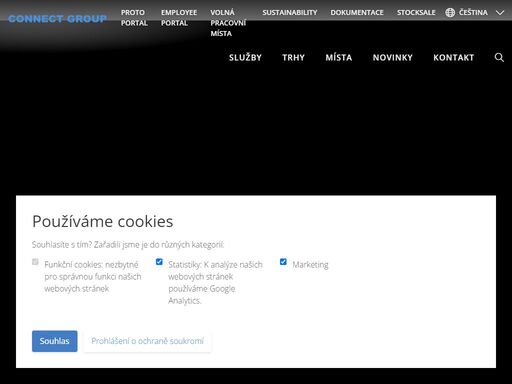Open the Stocksale link
Viewport: 512px width, 384px height.
coord(416,13)
